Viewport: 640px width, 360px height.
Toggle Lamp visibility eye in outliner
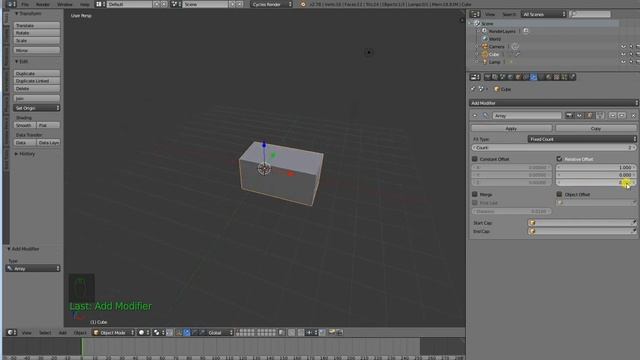[623, 62]
